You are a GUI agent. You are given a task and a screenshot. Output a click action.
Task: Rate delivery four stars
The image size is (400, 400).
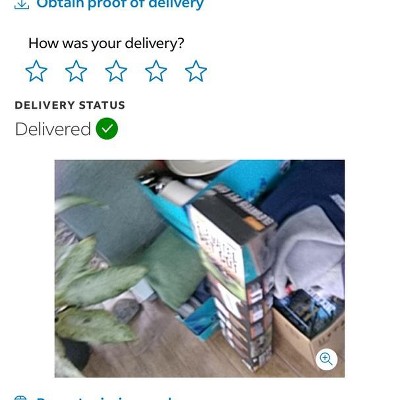156,71
